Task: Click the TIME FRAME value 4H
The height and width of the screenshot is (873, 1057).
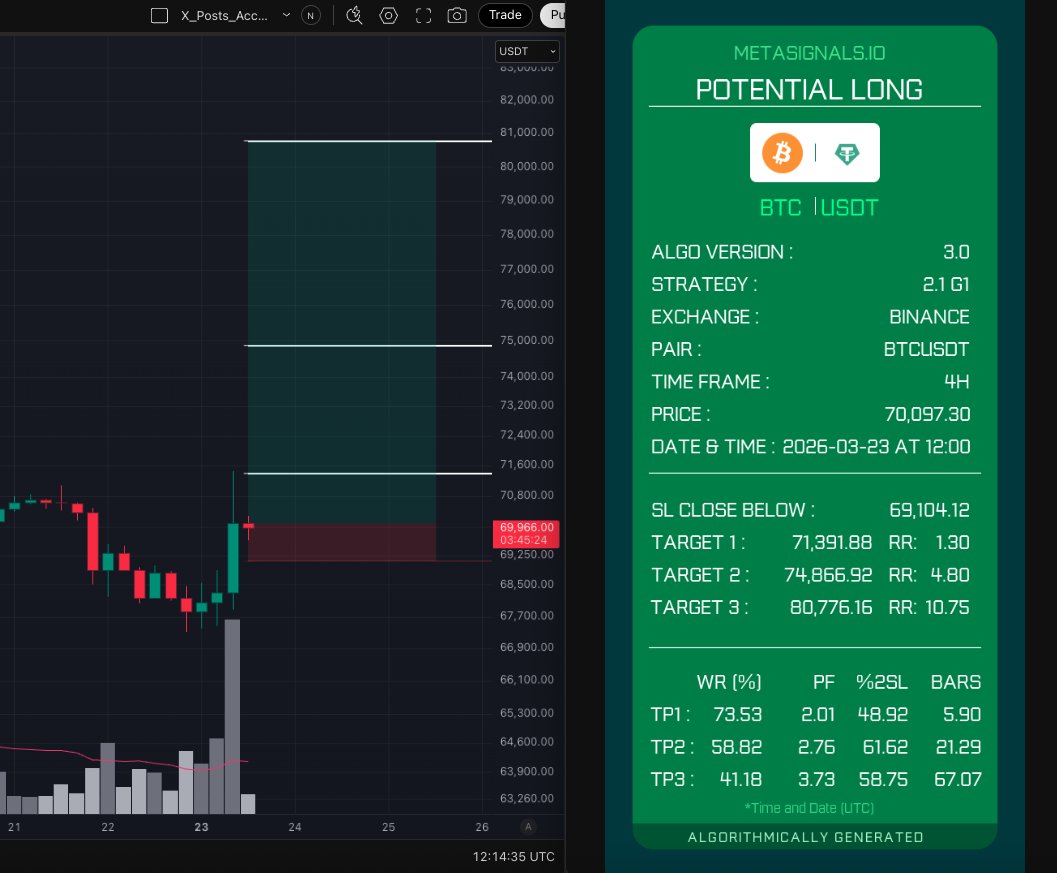Action: (957, 382)
